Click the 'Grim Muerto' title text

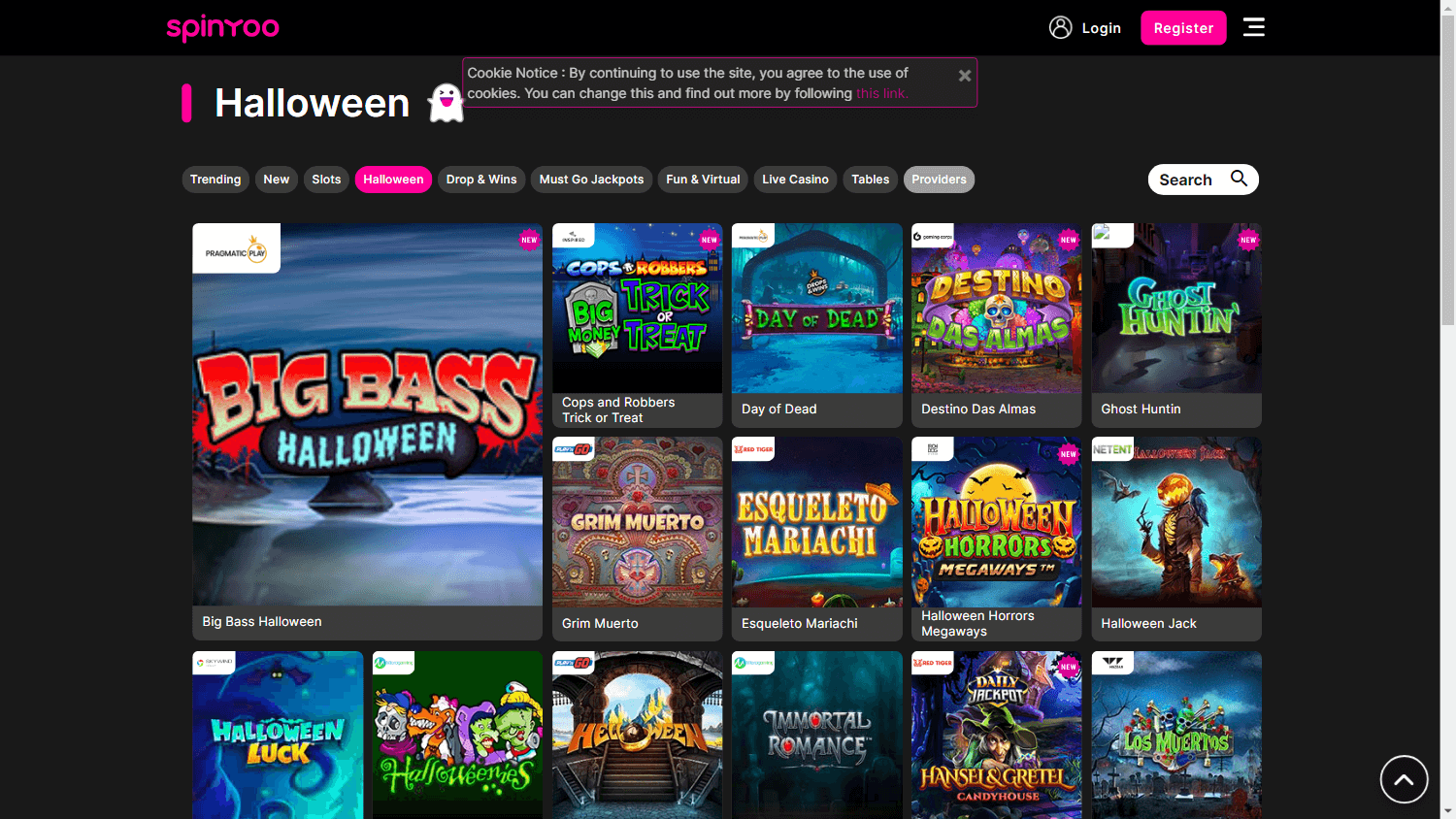(600, 624)
